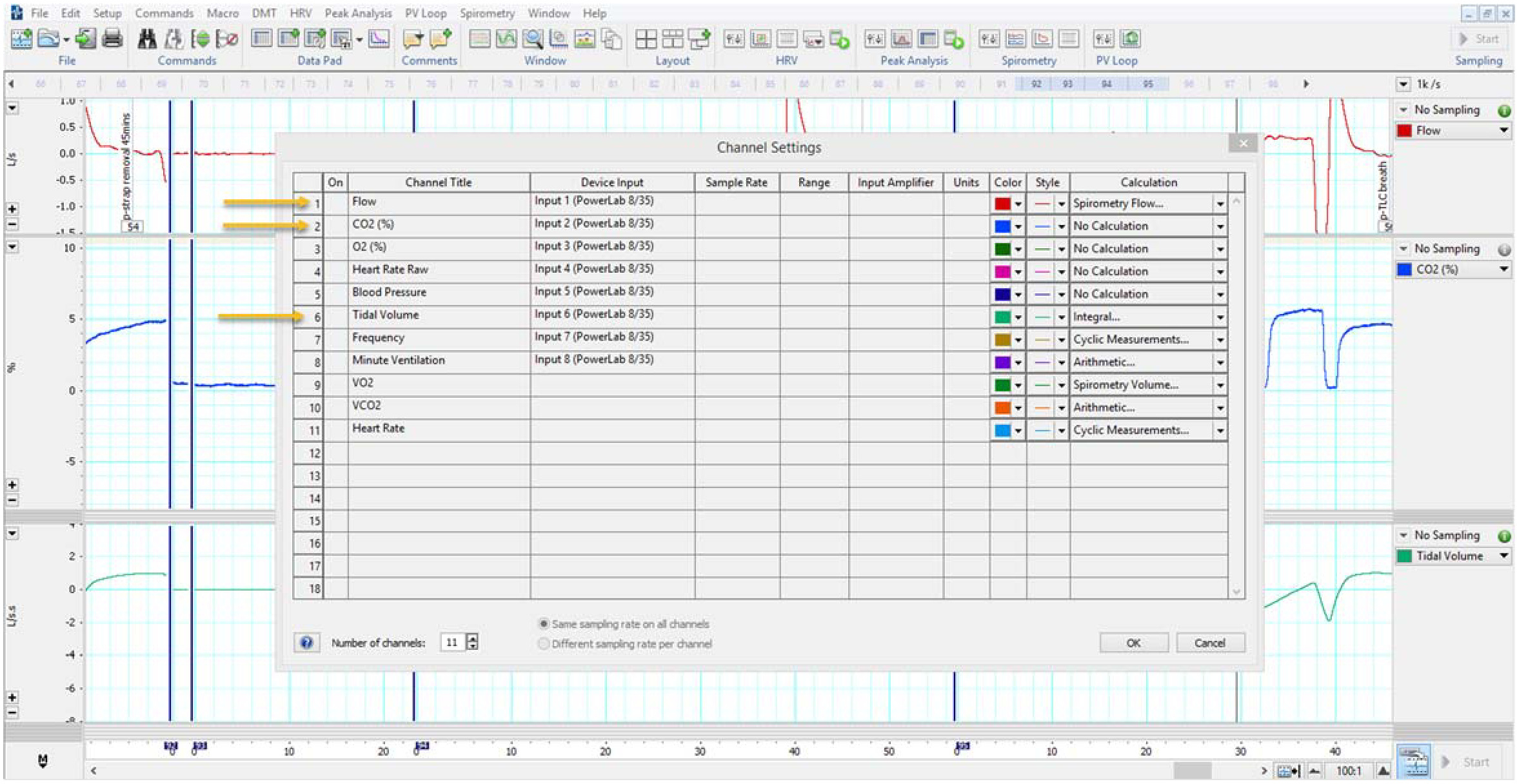Click Channel Settings help question-mark icon
This screenshot has width=1517, height=784.
tap(306, 642)
